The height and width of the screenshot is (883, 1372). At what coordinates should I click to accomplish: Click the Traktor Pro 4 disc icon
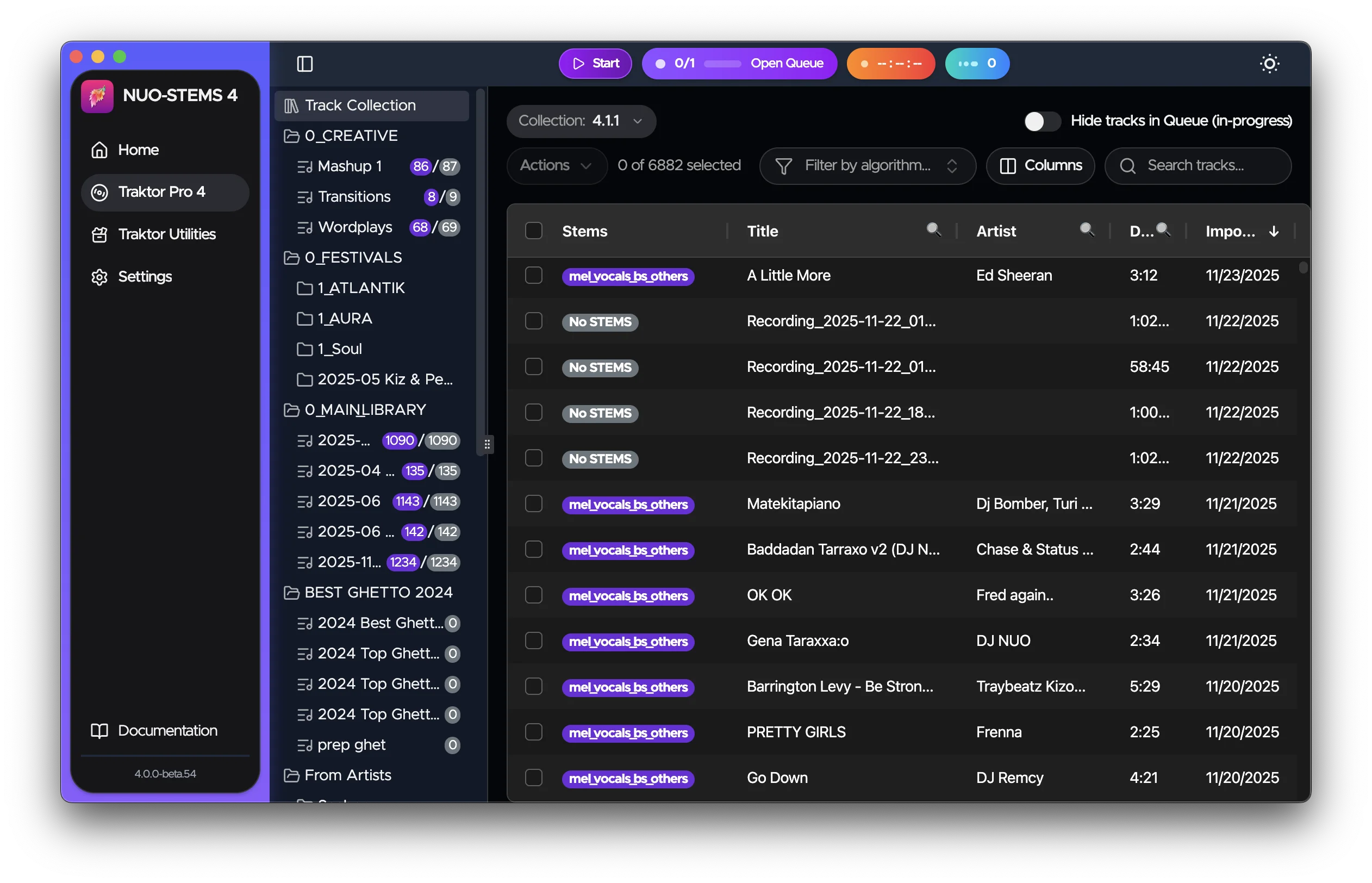click(x=98, y=192)
